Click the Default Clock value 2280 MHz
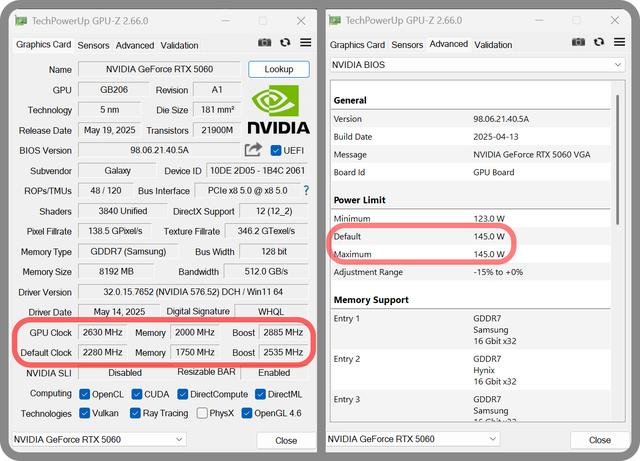Screen dimensions: 640x461 coord(103,352)
